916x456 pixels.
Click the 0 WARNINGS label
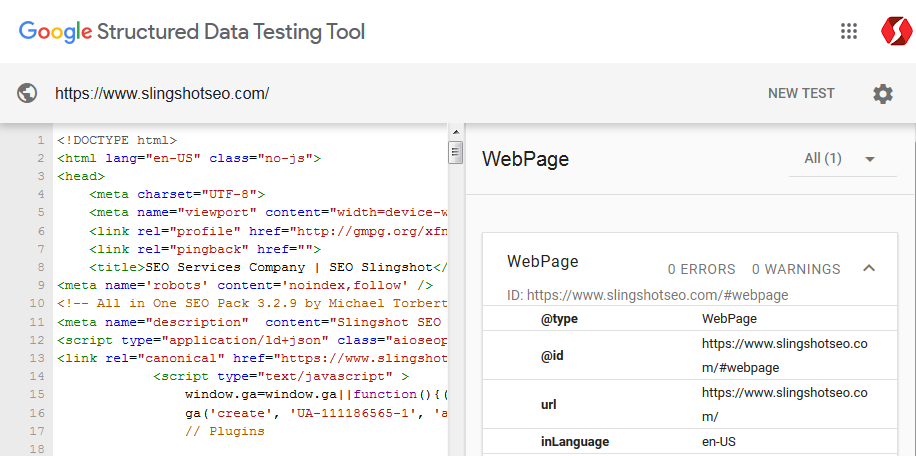tap(796, 269)
